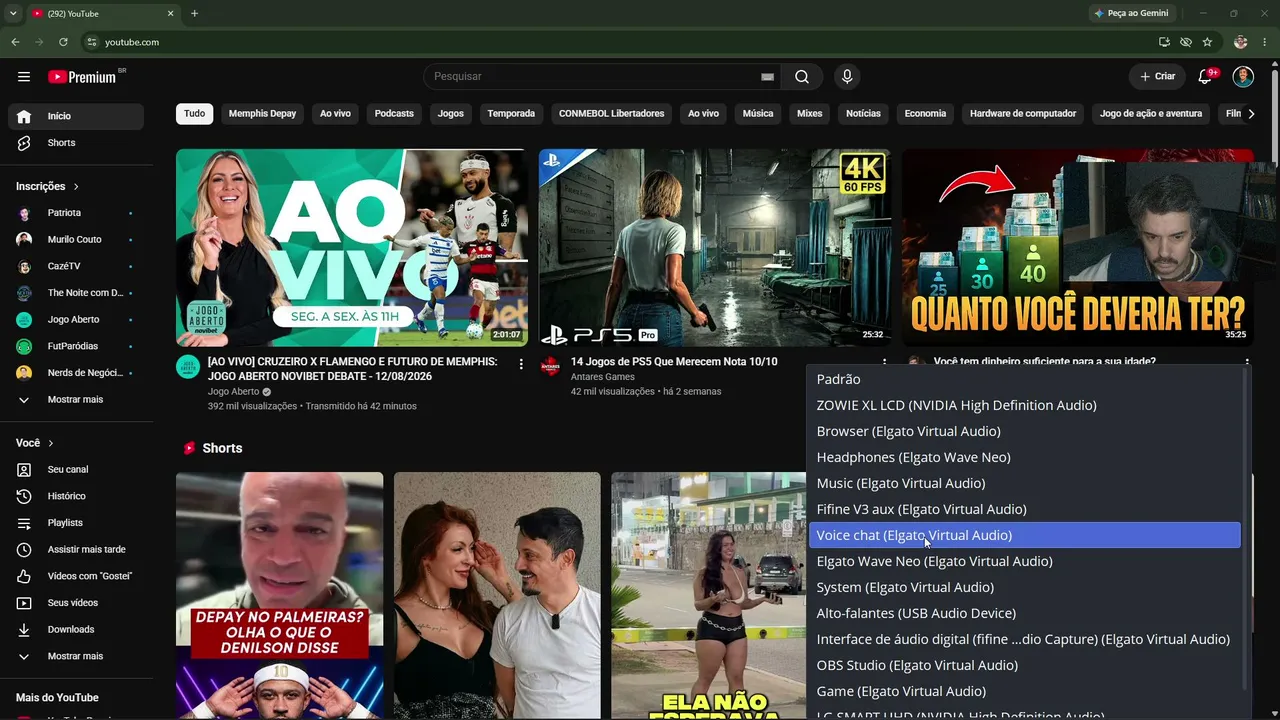Open Assistir mais tarde list
The width and height of the screenshot is (1280, 720).
point(76,549)
